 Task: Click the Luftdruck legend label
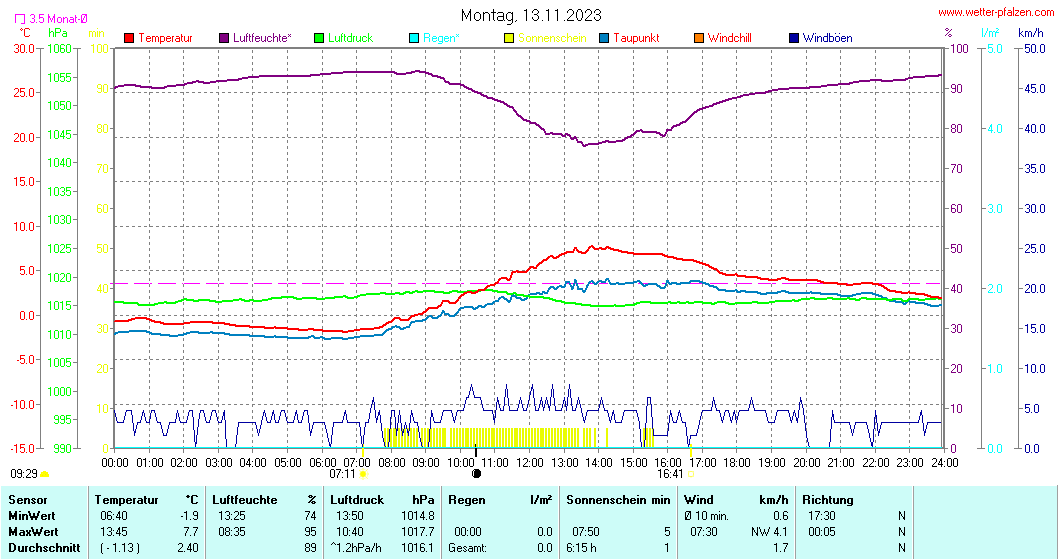tap(351, 38)
